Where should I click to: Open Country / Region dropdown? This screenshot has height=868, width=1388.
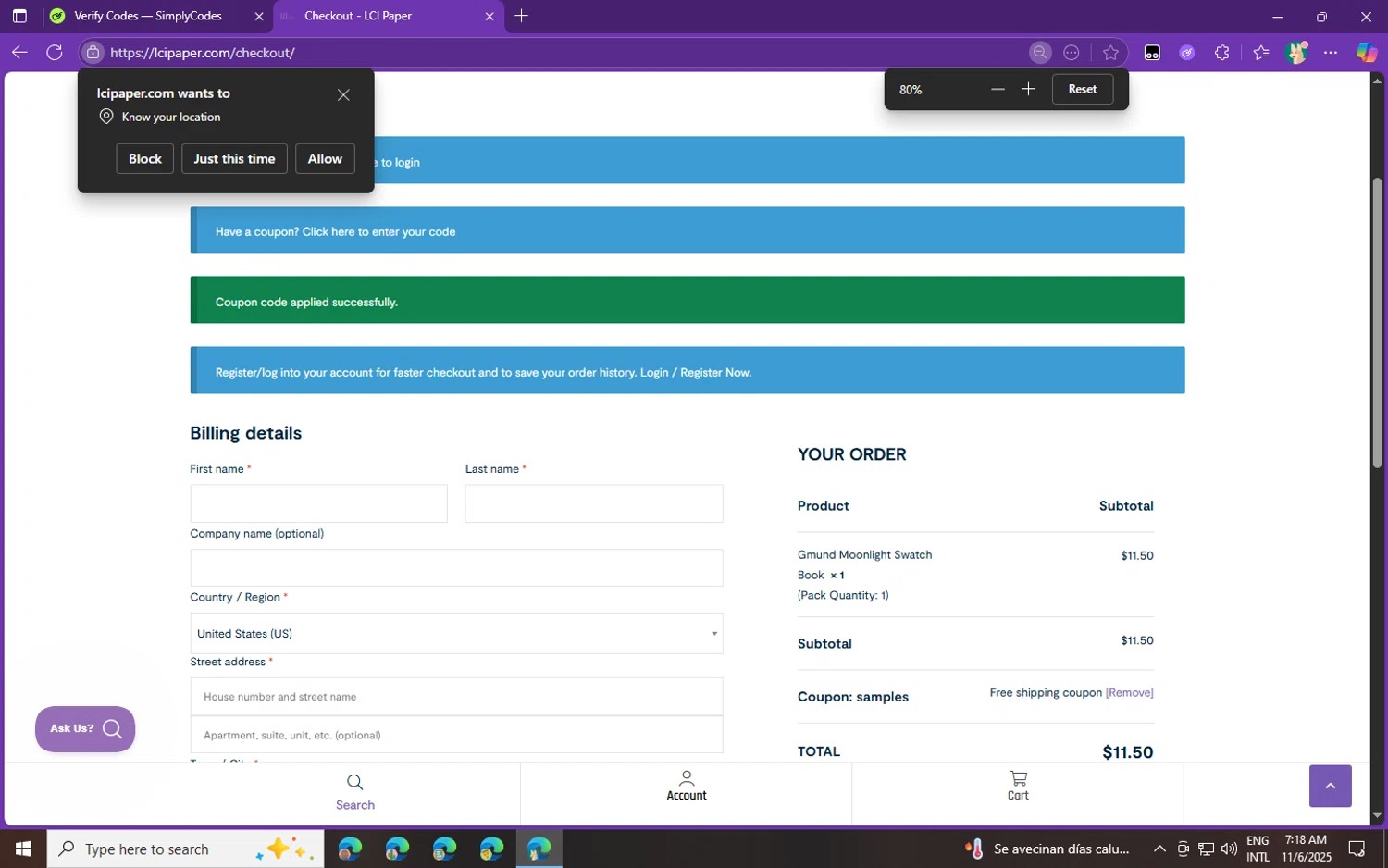456,634
